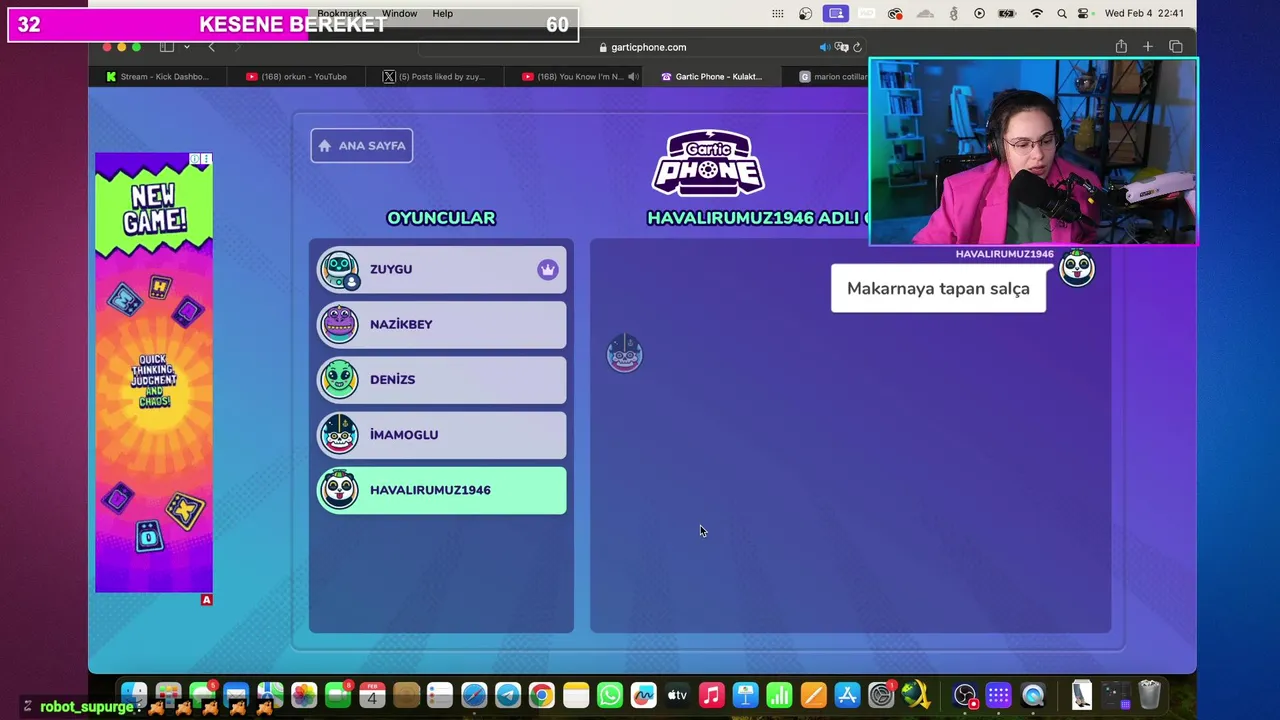This screenshot has height=720, width=1280.
Task: Open Control Center in the menu bar
Action: click(1084, 14)
